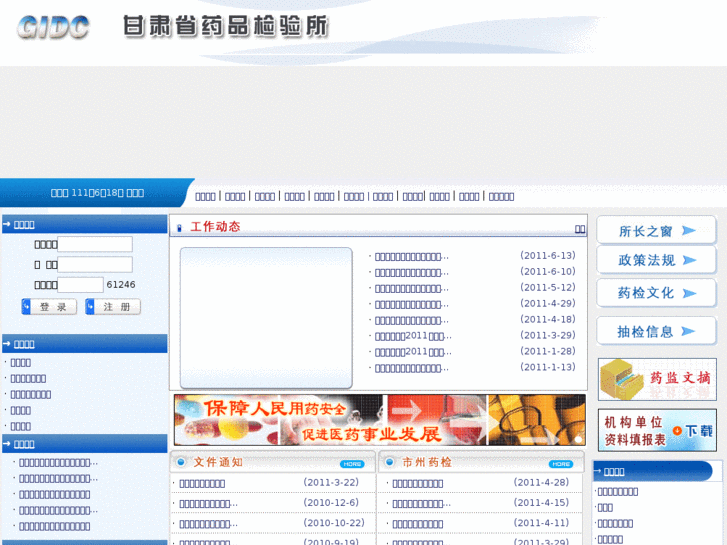Viewport: 727px width, 545px height.
Task: Focus the password input field
Action: coord(95,264)
